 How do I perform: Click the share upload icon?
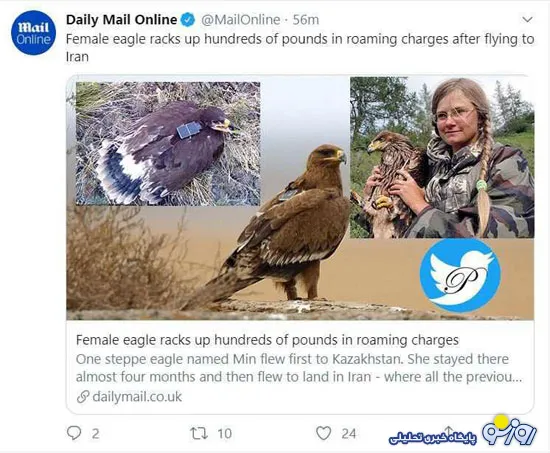pos(449,432)
